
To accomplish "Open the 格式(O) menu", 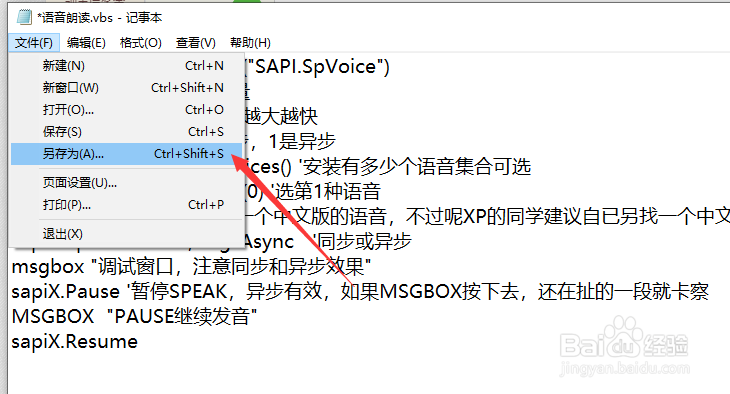I will [x=141, y=43].
